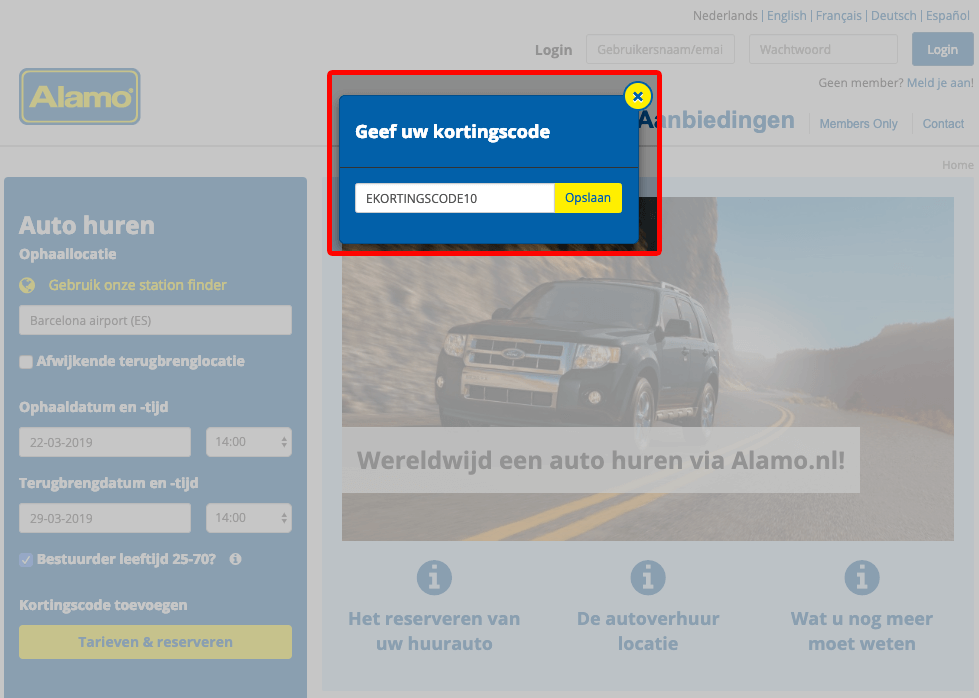The width and height of the screenshot is (979, 698).
Task: Toggle Bestuurder leeftijd 25-70 checkbox
Action: tap(26, 559)
